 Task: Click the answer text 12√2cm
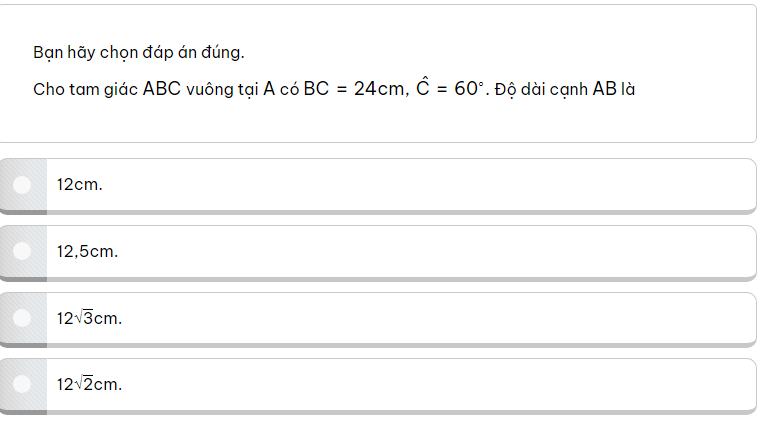click(x=89, y=384)
